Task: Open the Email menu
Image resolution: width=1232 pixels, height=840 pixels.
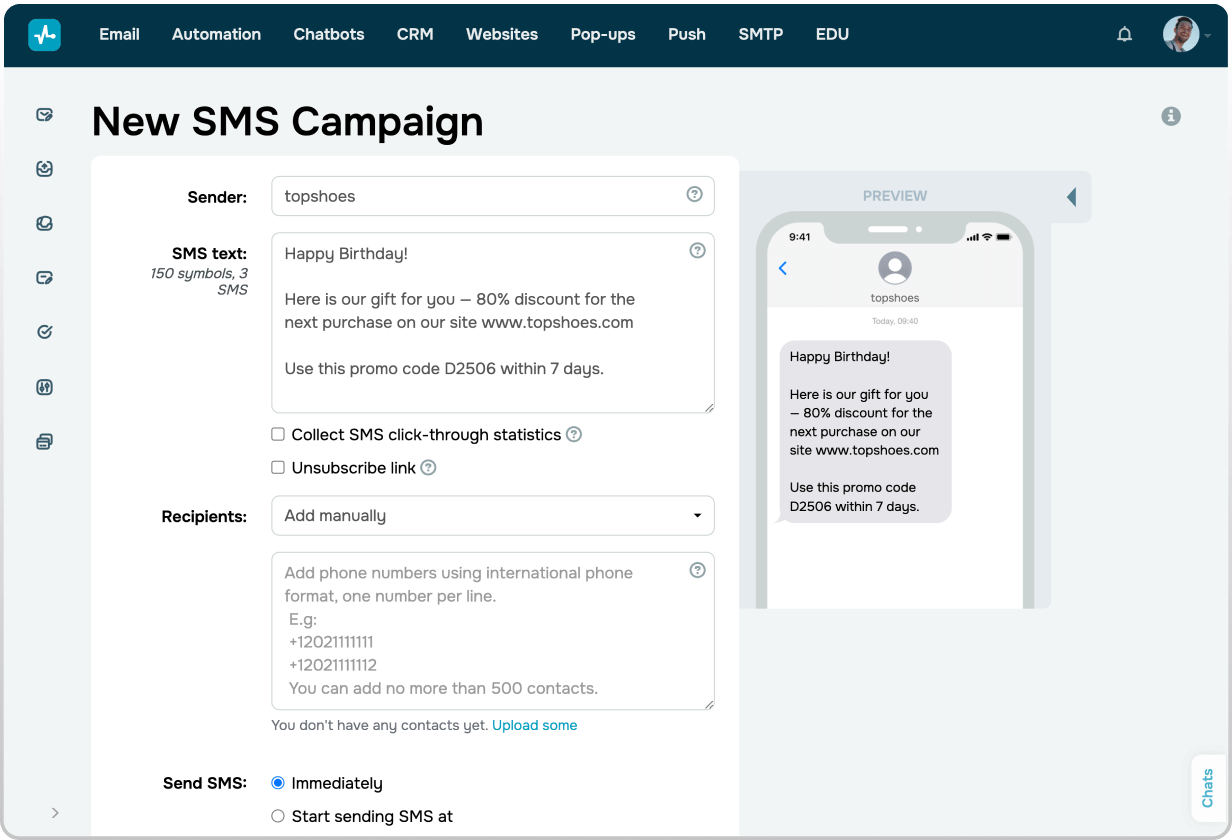Action: pyautogui.click(x=119, y=34)
